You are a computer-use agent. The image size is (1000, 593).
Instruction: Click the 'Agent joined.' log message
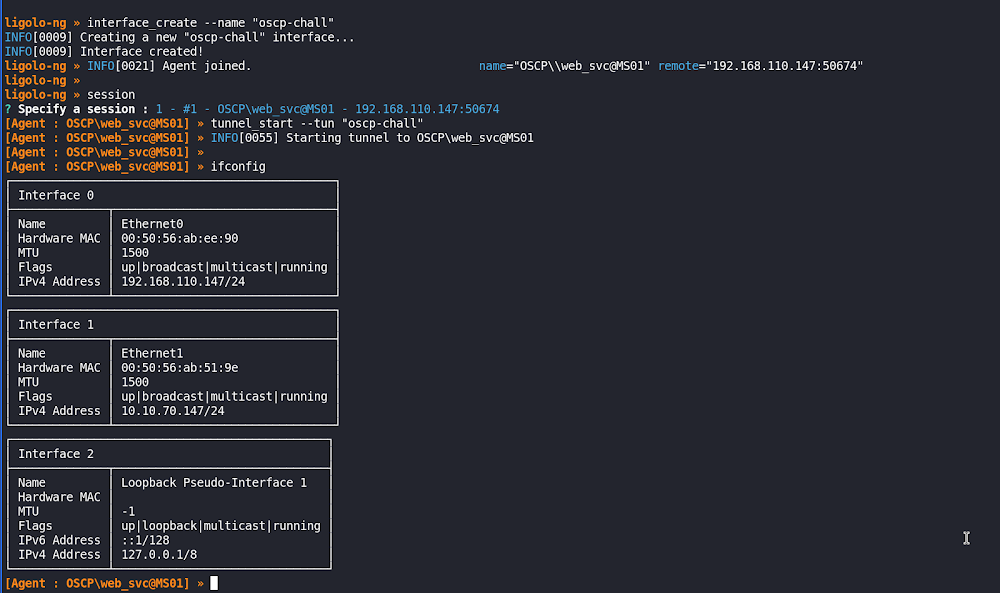[208, 66]
